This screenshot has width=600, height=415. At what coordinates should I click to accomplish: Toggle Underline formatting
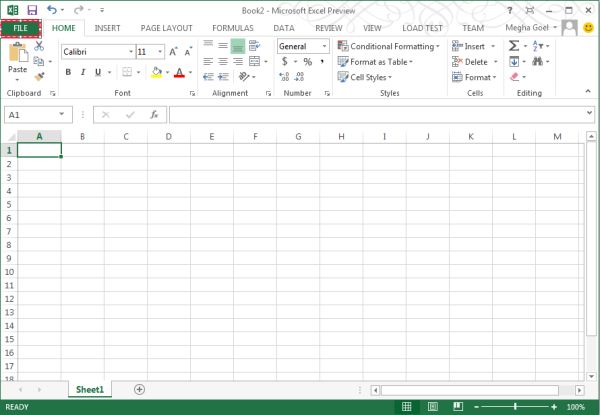pos(98,72)
